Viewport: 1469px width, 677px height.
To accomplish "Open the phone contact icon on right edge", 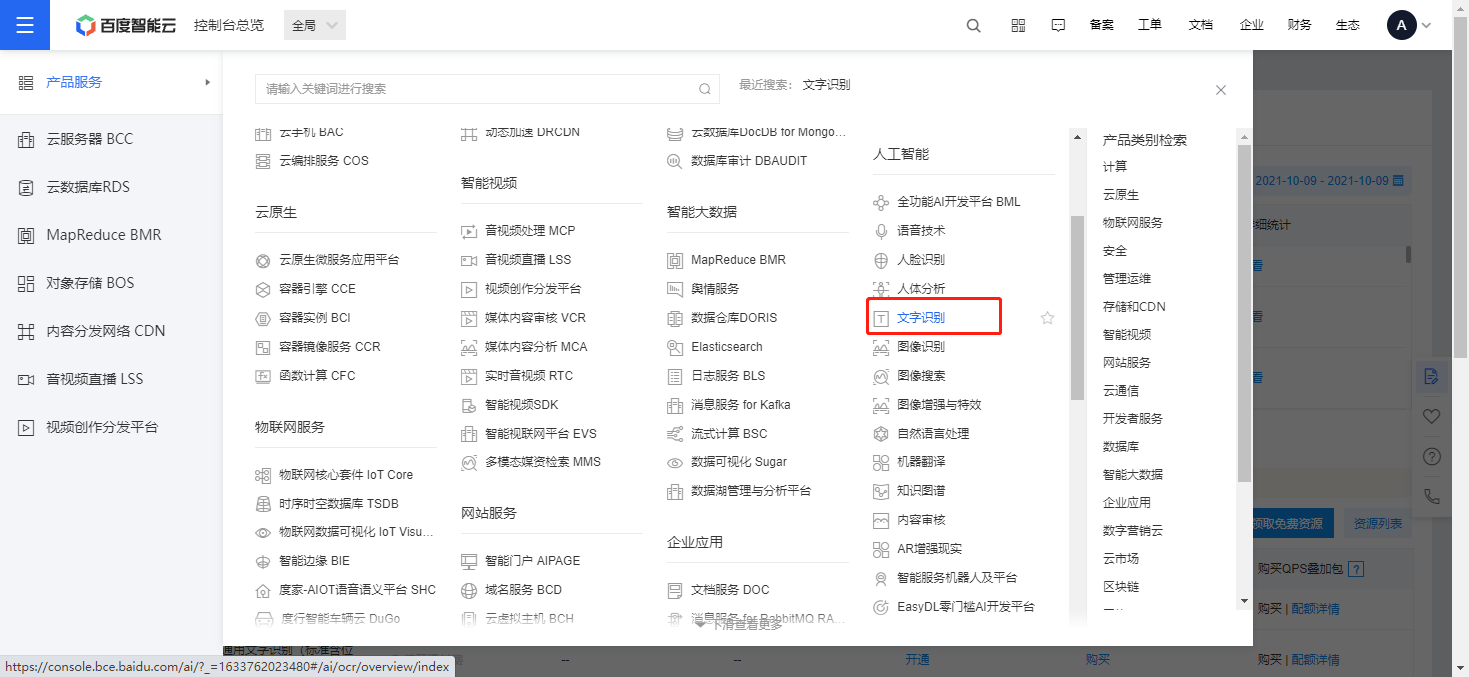I will point(1432,494).
